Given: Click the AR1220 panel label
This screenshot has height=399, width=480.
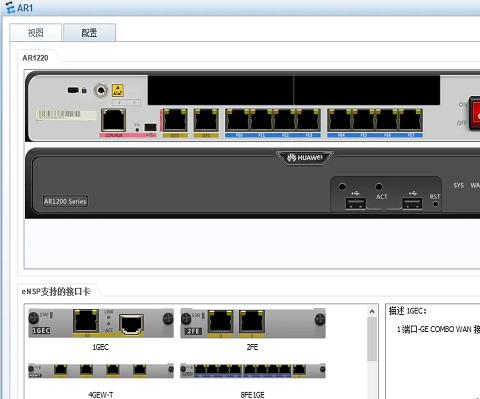Looking at the screenshot, I should pos(35,58).
